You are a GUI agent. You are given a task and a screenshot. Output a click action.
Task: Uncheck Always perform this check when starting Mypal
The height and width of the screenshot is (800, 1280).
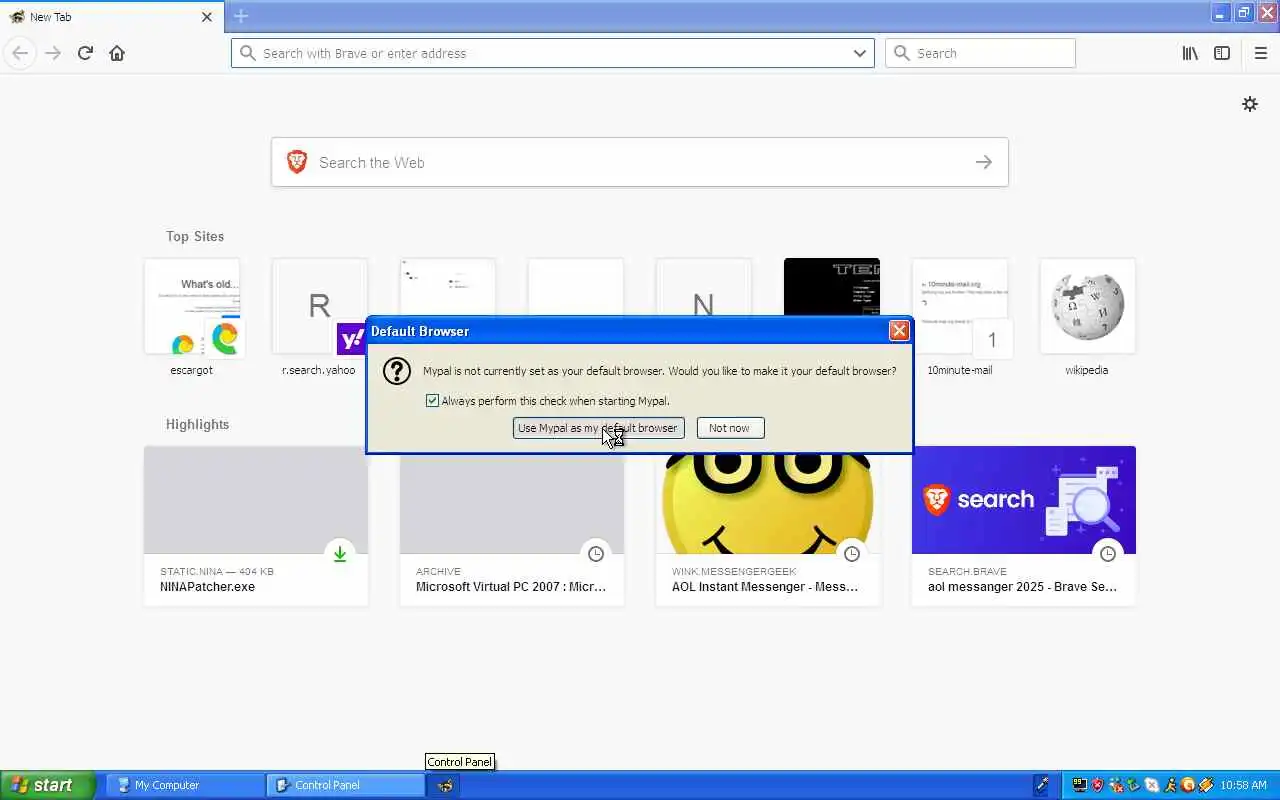click(x=432, y=401)
